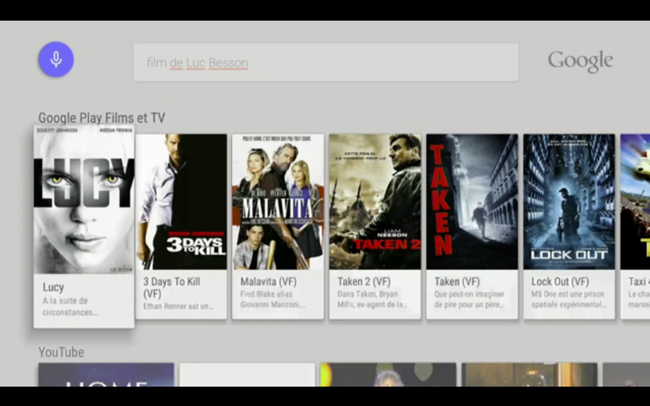650x406 pixels.
Task: Open the Malavita movie poster
Action: point(278,202)
